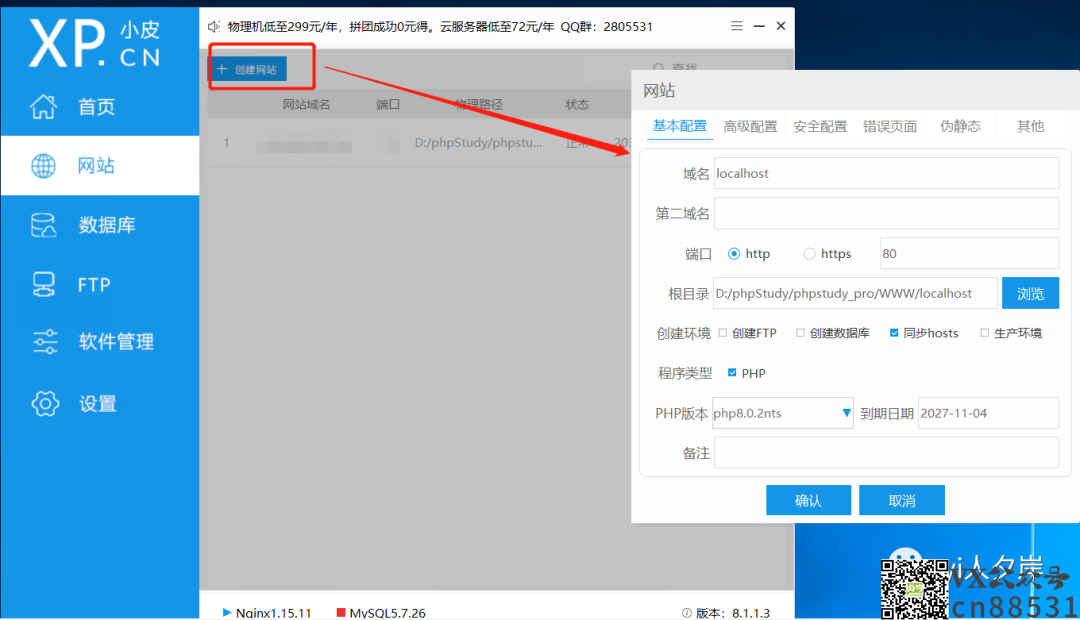Click the 版本: 8.1.1.3 text
This screenshot has height=620, width=1080.
coord(733,612)
